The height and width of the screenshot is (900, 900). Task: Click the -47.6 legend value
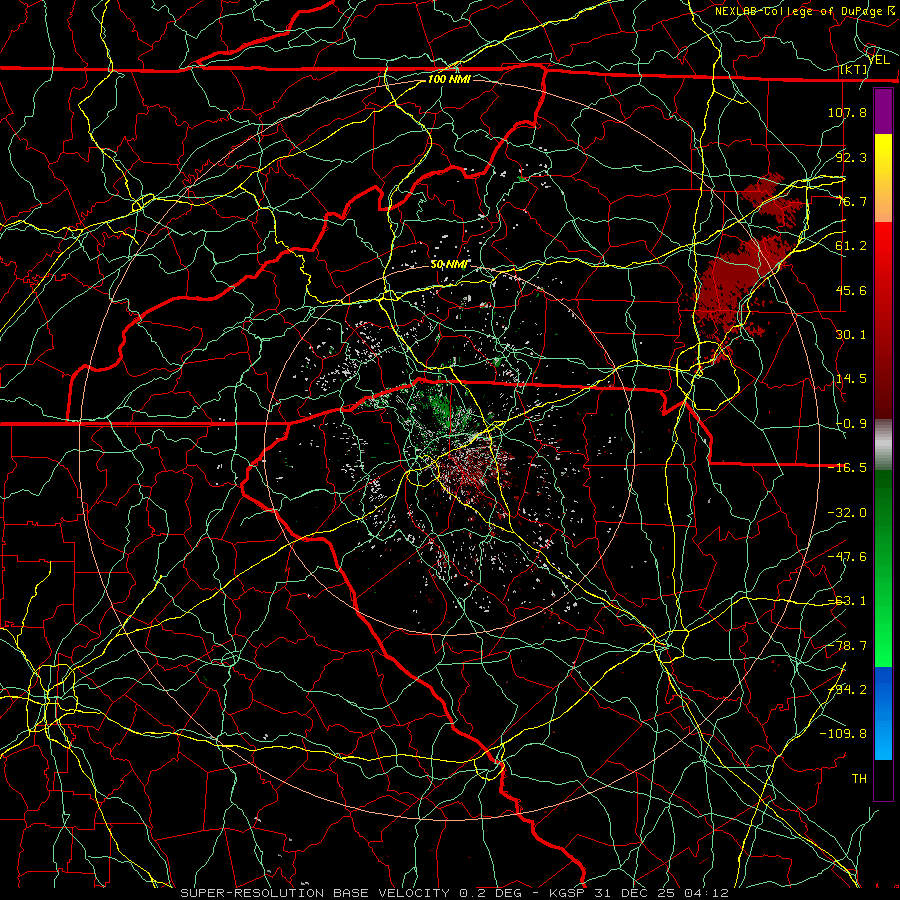pyautogui.click(x=847, y=557)
